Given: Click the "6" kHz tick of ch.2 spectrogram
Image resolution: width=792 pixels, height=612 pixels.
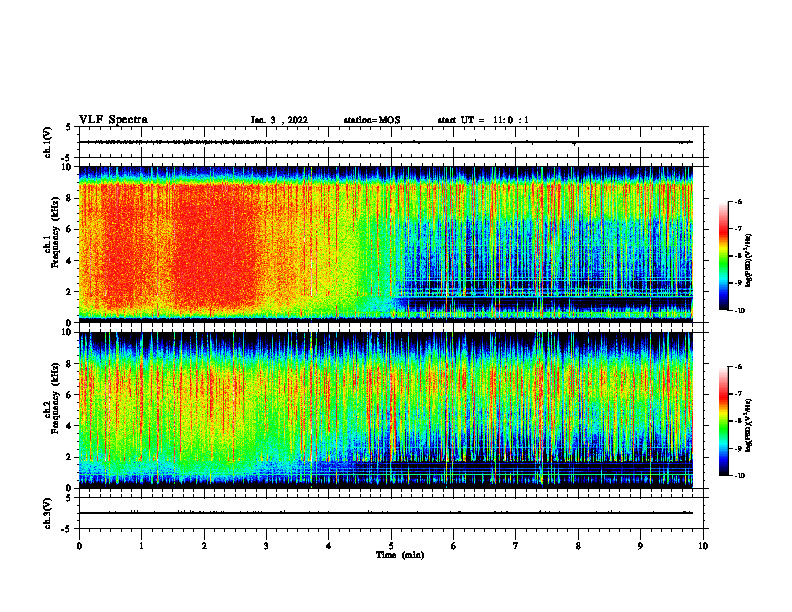Looking at the screenshot, I should pyautogui.click(x=70, y=395).
